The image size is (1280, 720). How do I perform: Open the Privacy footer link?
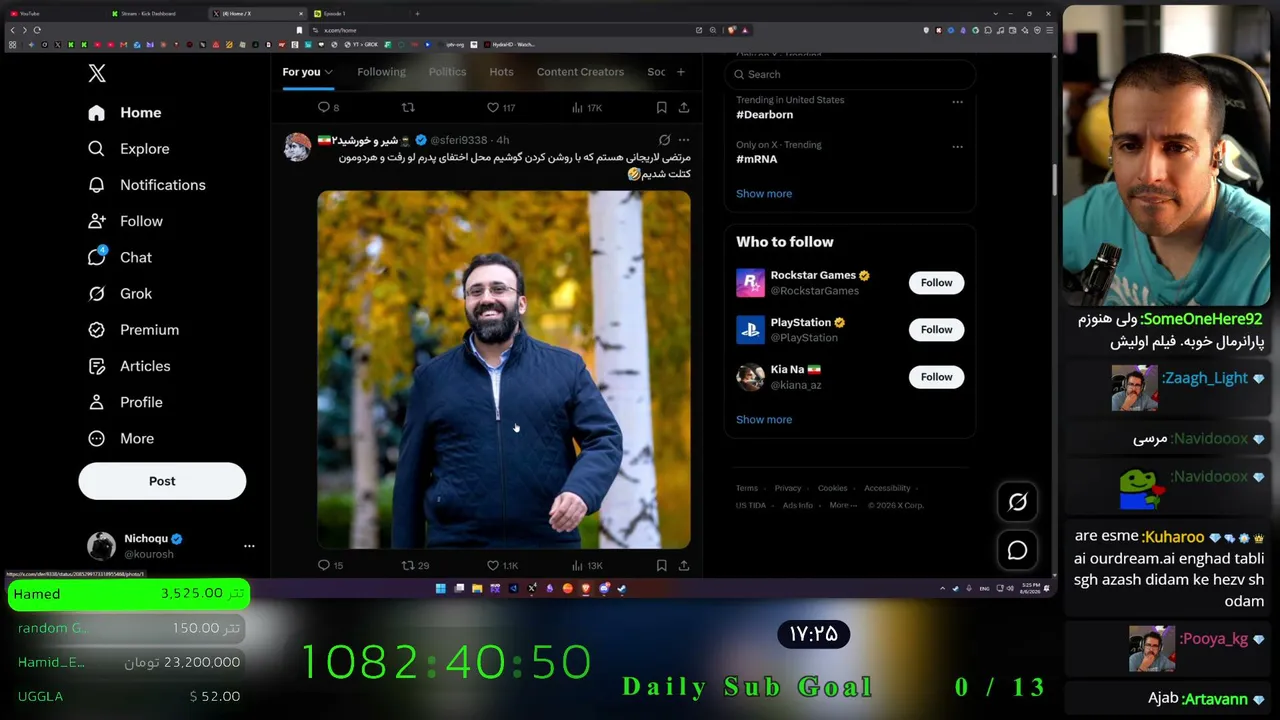pyautogui.click(x=787, y=488)
